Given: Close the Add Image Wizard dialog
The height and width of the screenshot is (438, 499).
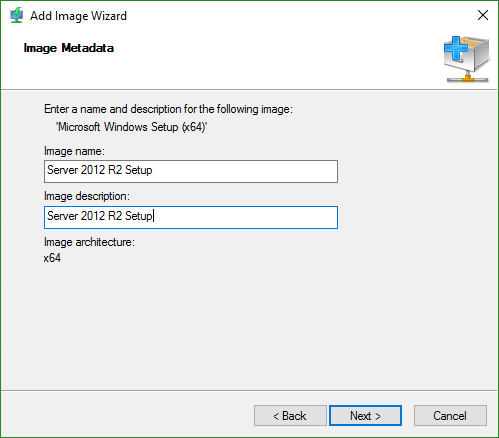Looking at the screenshot, I should point(483,15).
